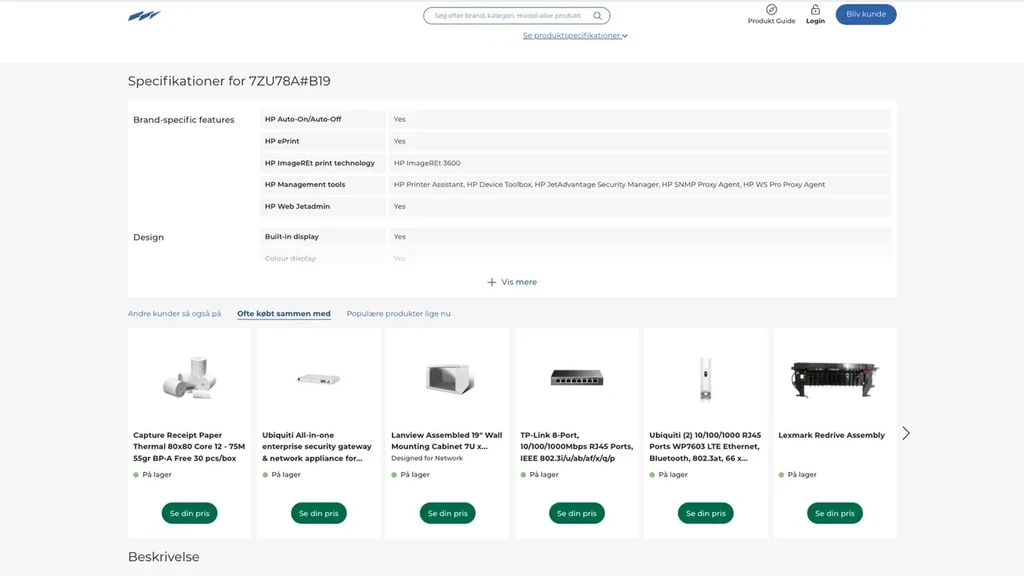Click the search magnifier icon
The image size is (1024, 576).
point(598,16)
